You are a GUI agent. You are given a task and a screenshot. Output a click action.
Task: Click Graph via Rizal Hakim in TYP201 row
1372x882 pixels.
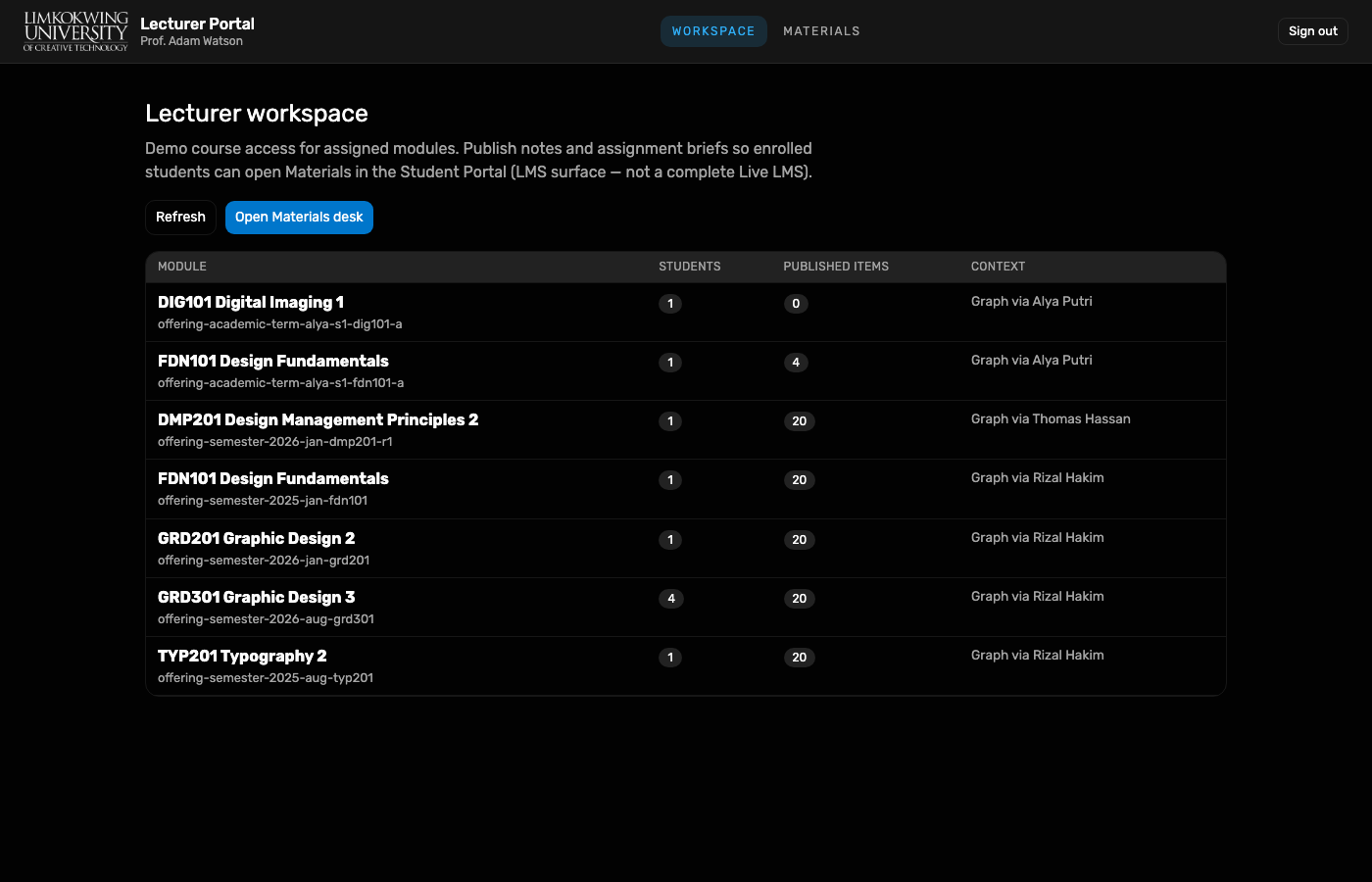tap(1038, 656)
